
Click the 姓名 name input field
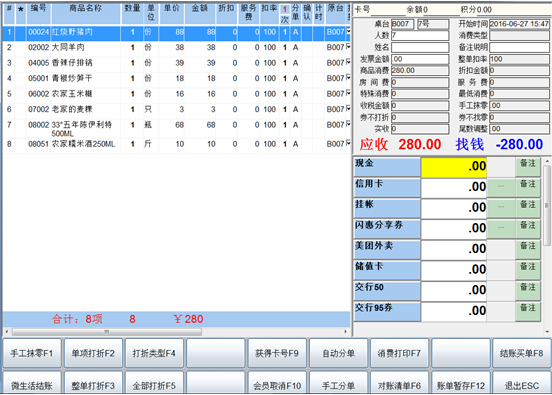pyautogui.click(x=420, y=47)
